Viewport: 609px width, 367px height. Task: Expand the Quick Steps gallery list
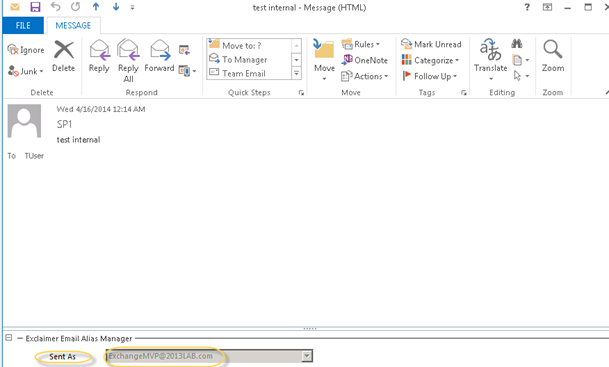[296, 73]
